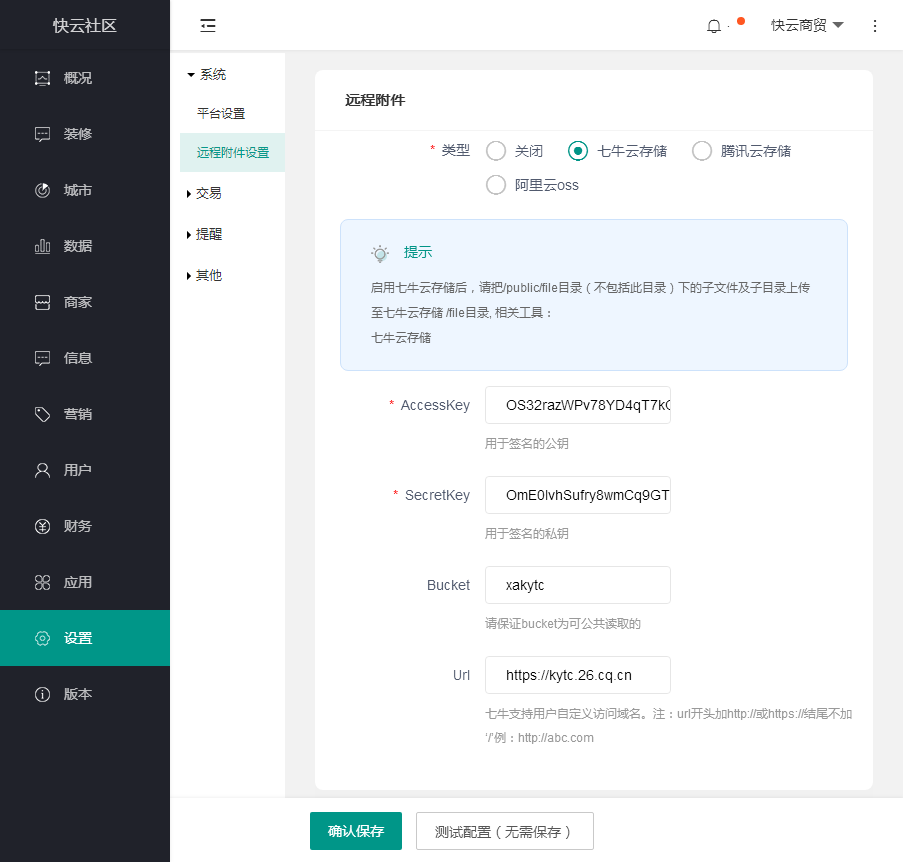This screenshot has height=862, width=903.
Task: Click the 确认保存 button
Action: (x=355, y=831)
